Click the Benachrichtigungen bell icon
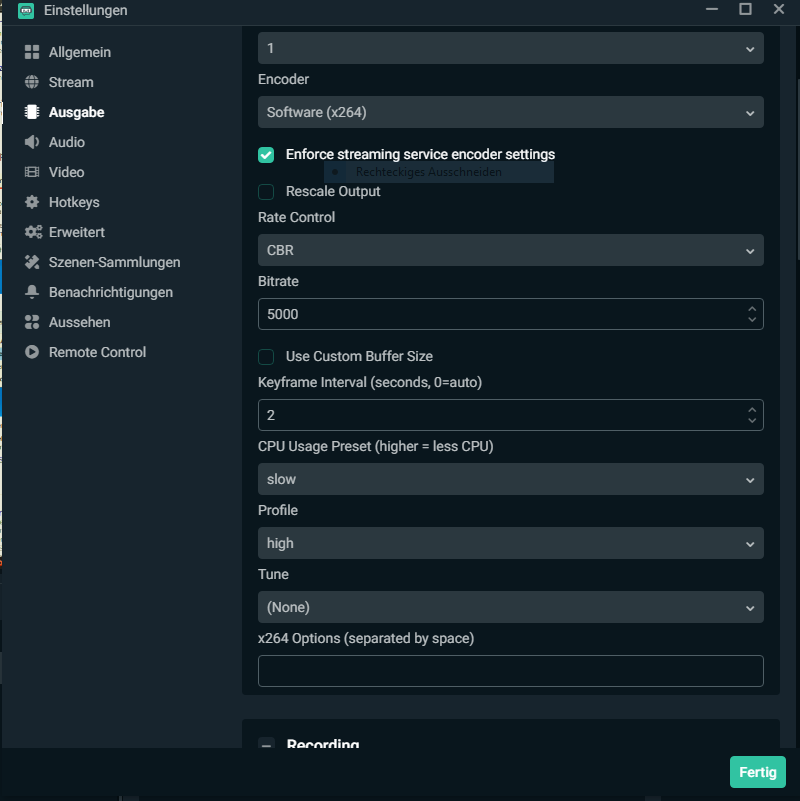 [32, 292]
